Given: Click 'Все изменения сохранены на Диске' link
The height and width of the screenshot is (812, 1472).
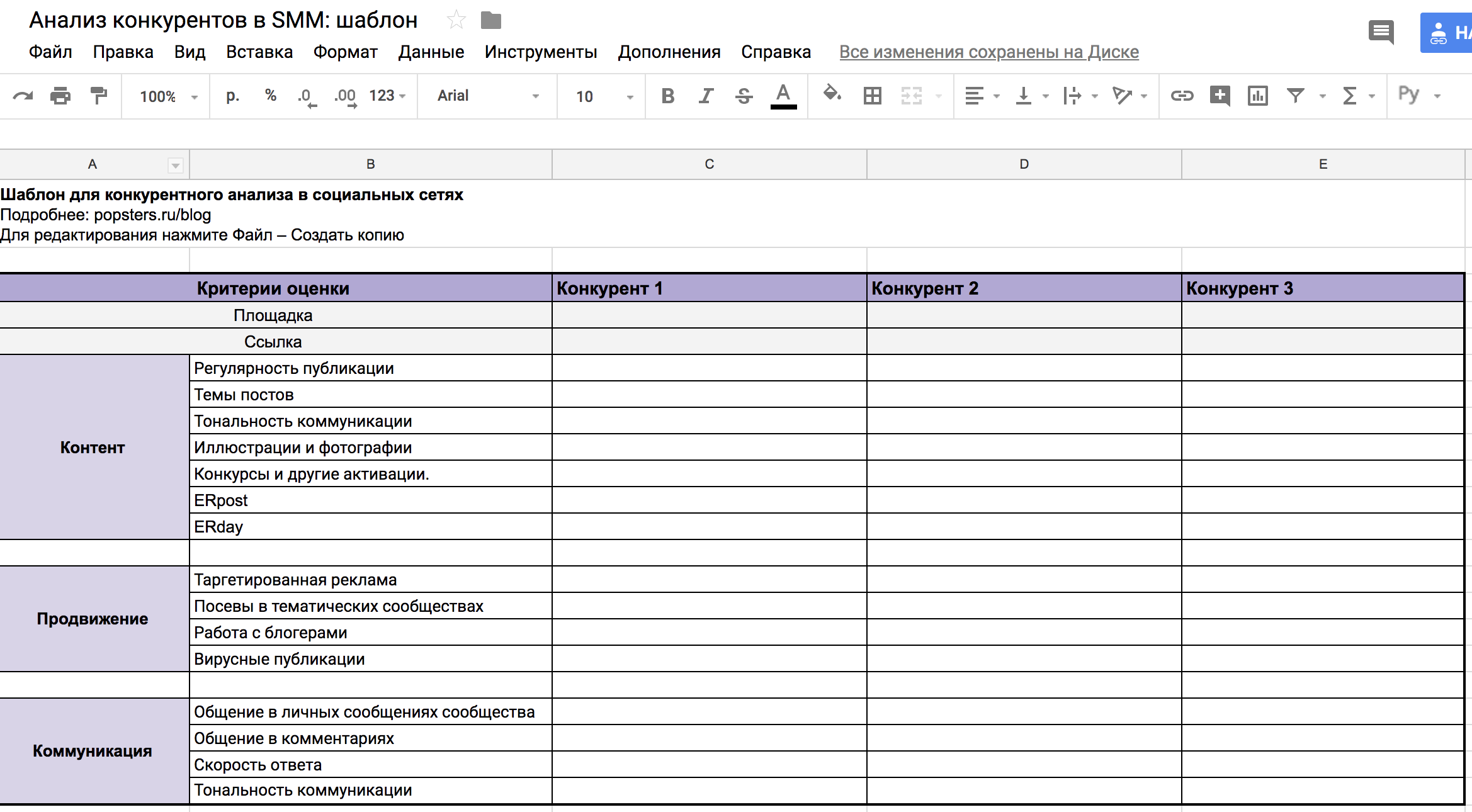Looking at the screenshot, I should (989, 52).
